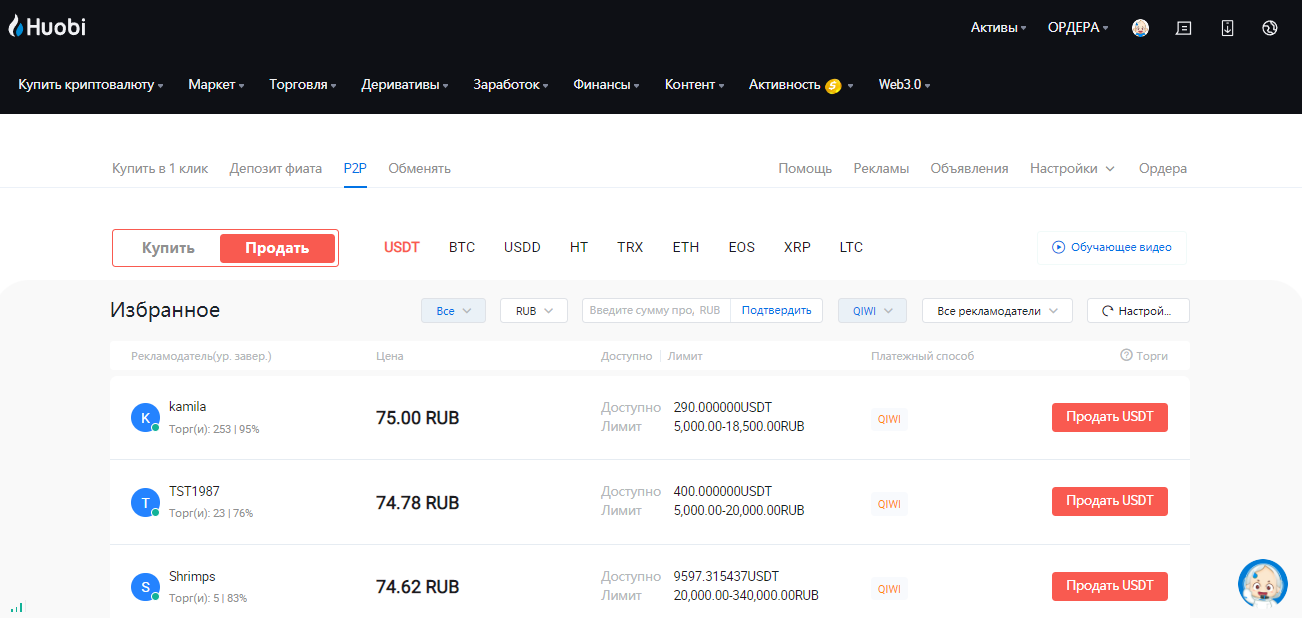
Task: Open the Торговля menu
Action: 303,85
